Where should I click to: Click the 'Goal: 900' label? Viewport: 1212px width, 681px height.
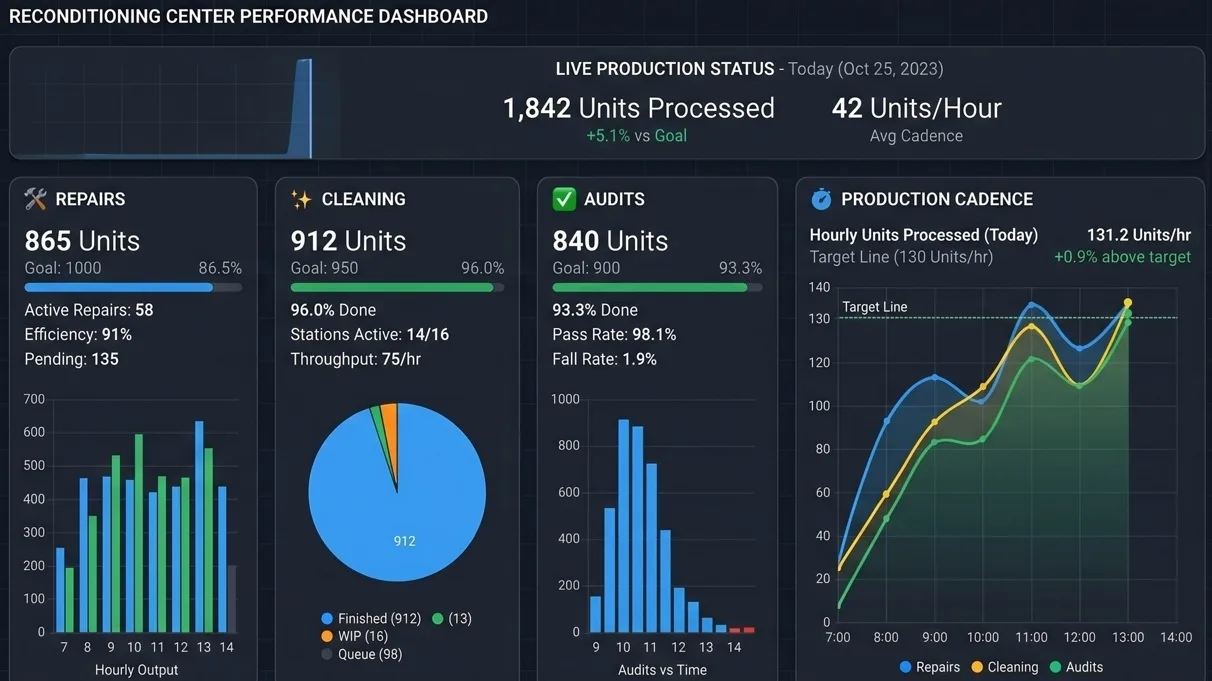586,268
